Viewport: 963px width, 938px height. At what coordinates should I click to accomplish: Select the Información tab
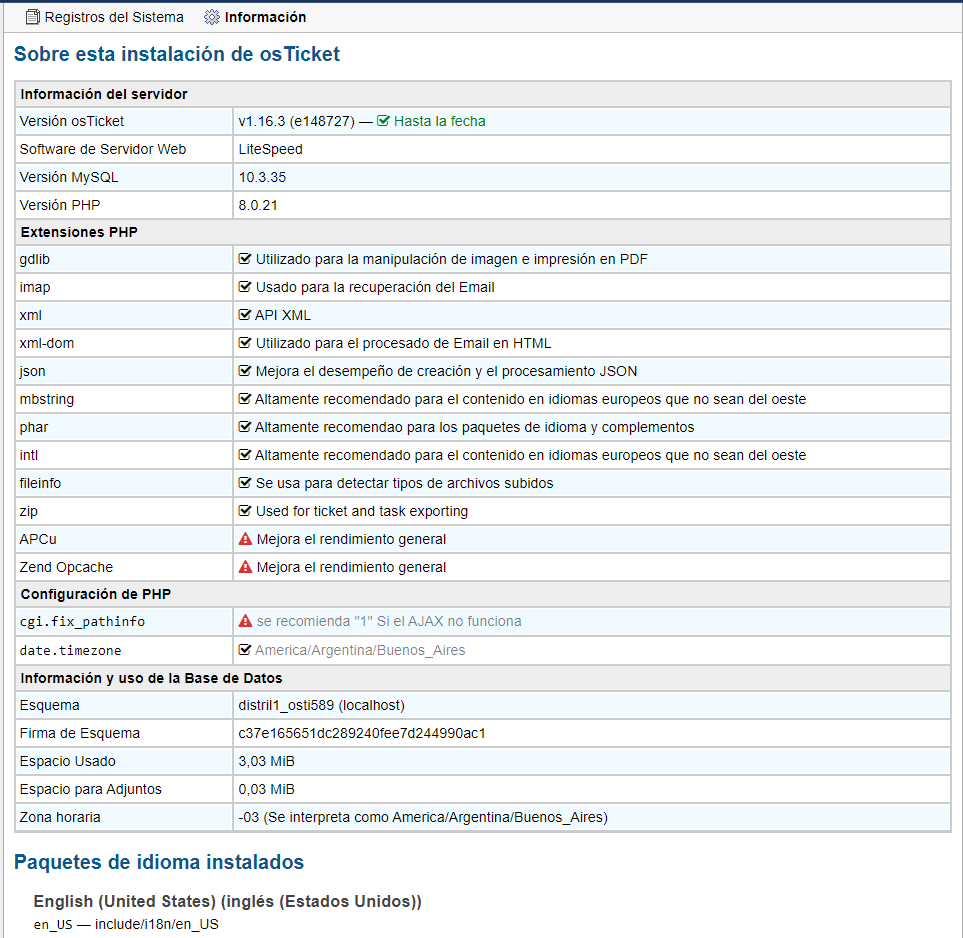click(x=265, y=17)
